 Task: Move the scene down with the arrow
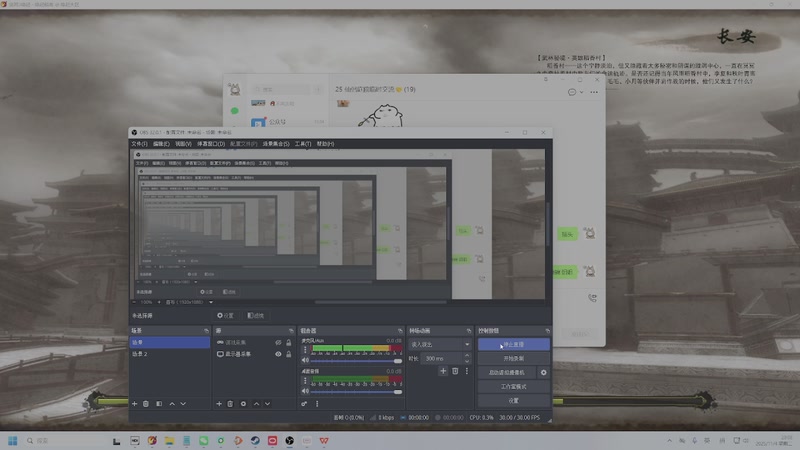[x=183, y=404]
